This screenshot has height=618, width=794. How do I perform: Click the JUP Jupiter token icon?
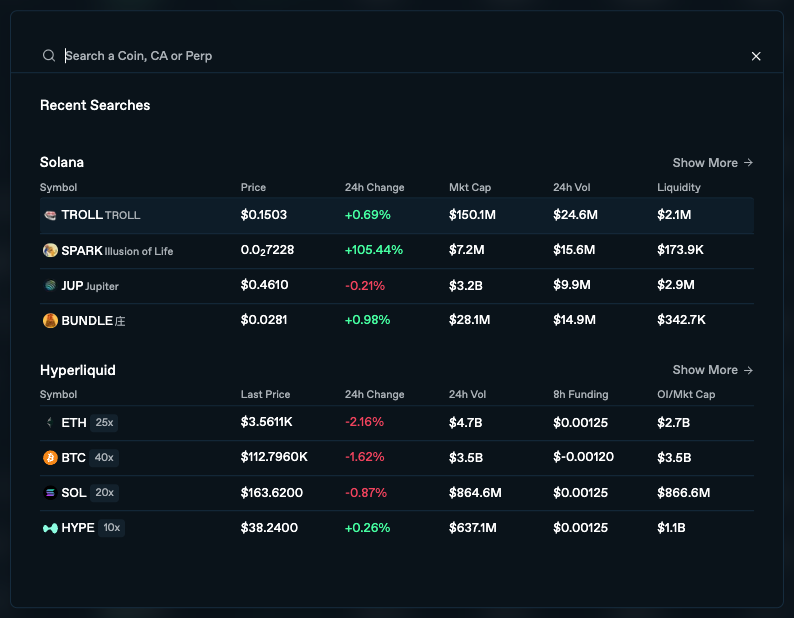(50, 285)
